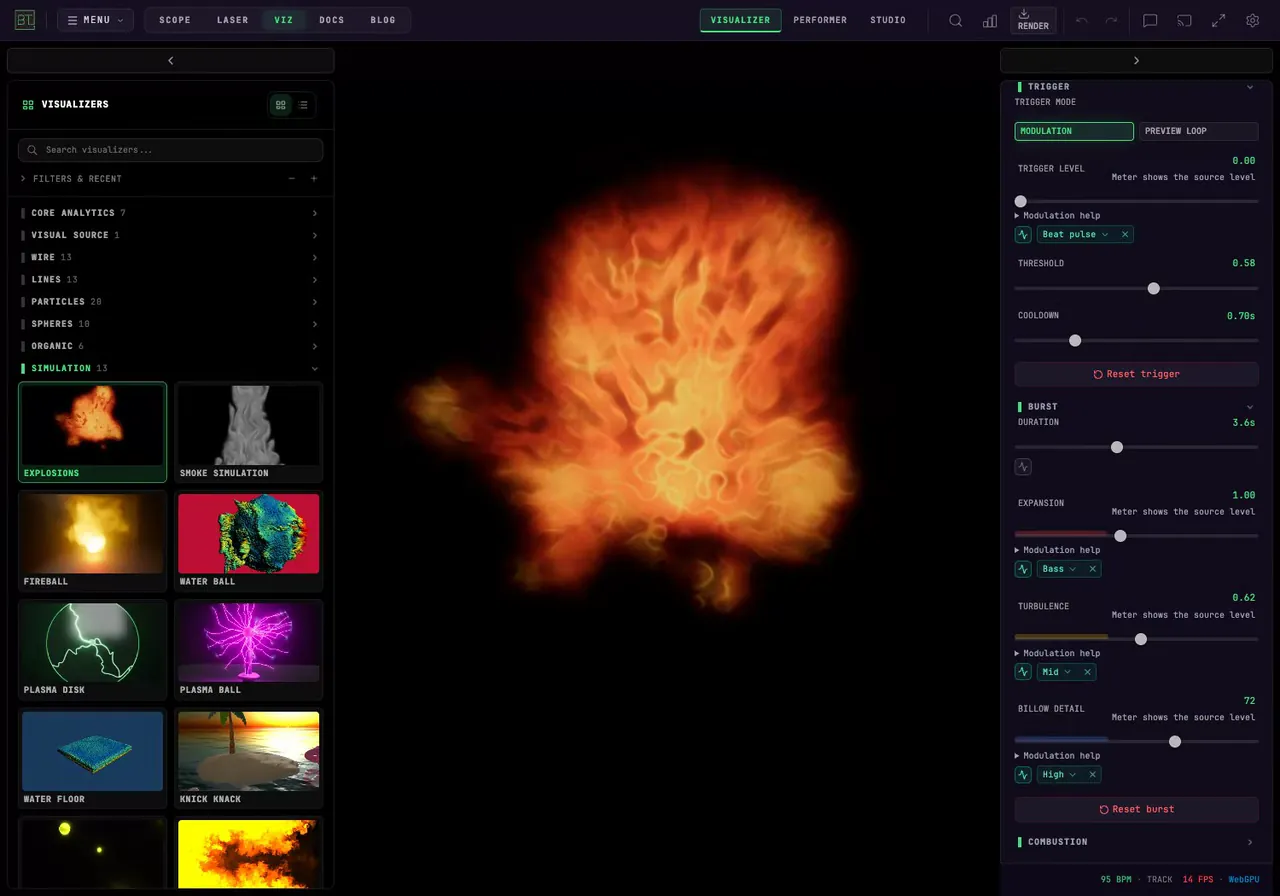
Task: Switch to Performer mode
Action: coord(820,20)
